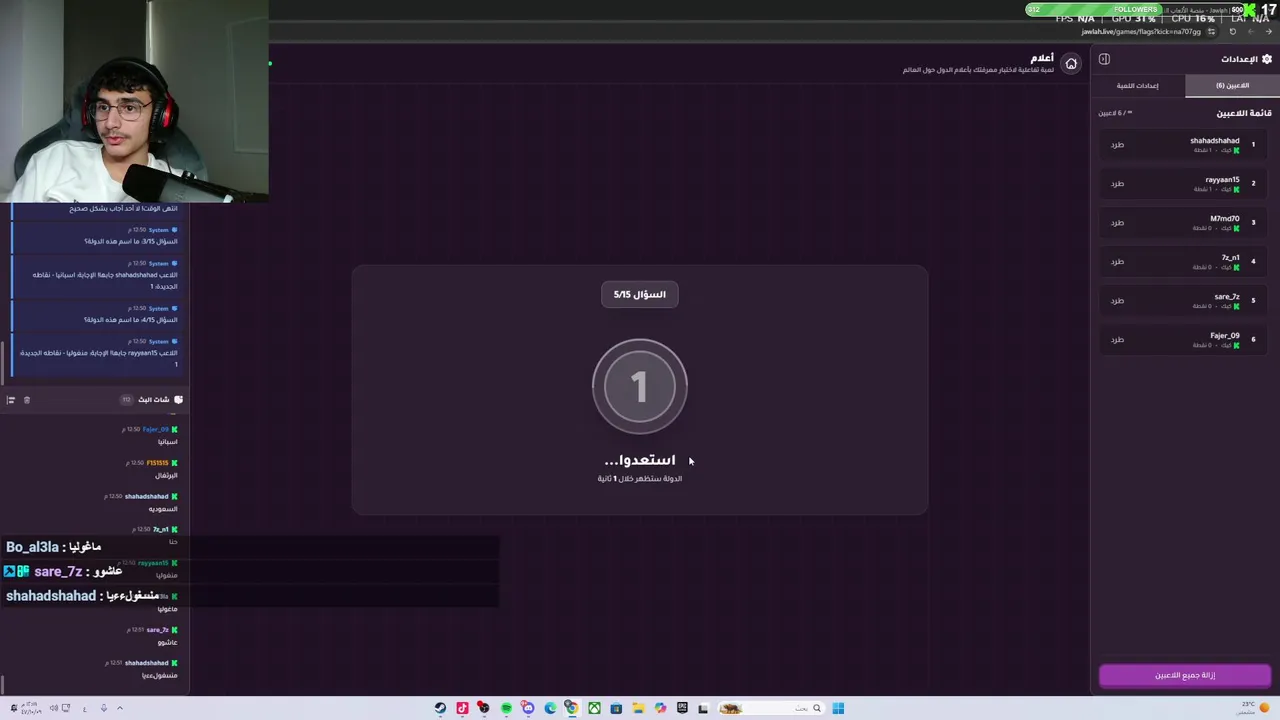Click the Kick badge icon under Fajer_09

1237,345
